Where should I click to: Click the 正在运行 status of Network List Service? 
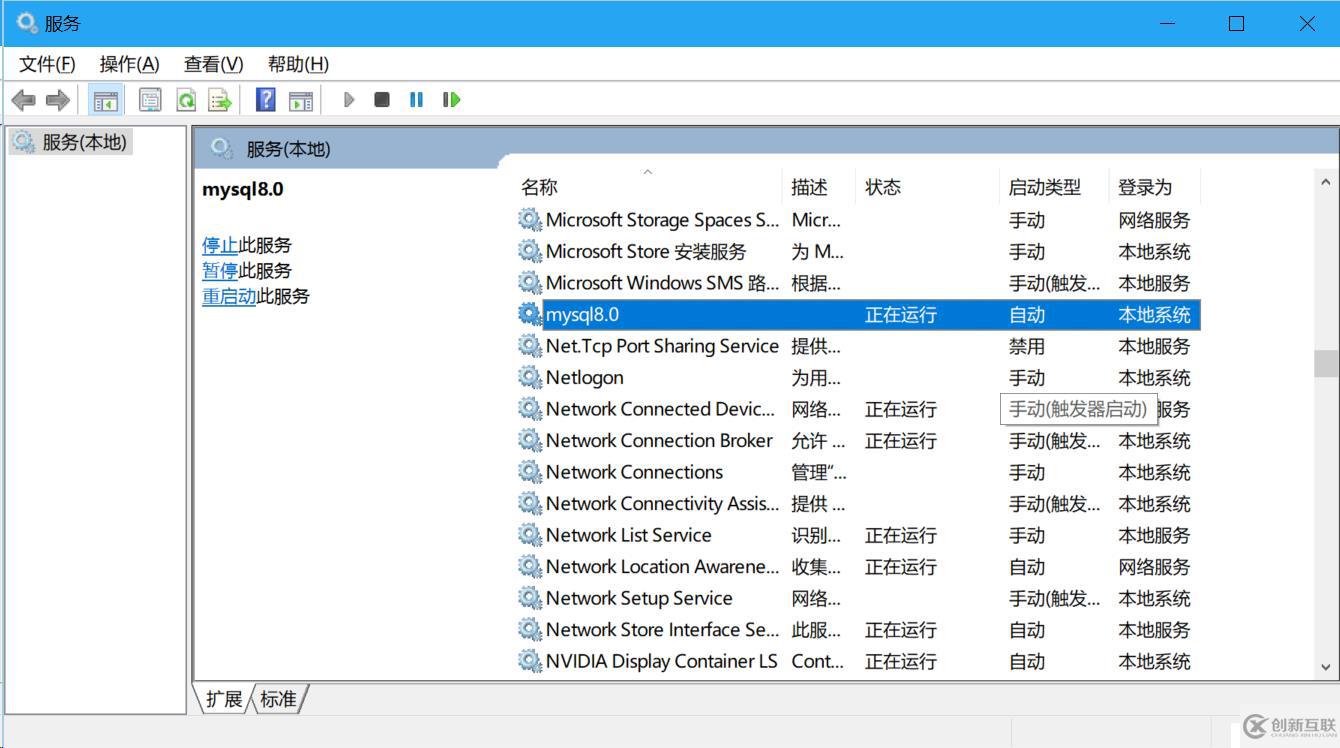point(901,536)
